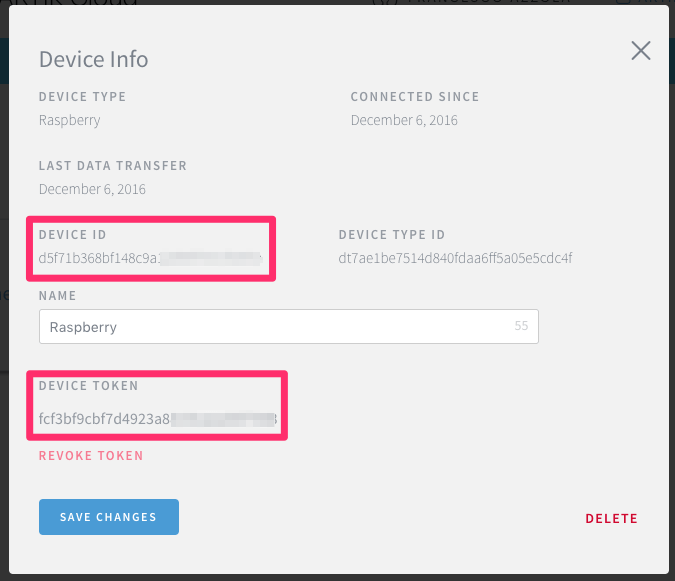Click the Device Type label
This screenshot has height=581, width=675.
click(82, 97)
